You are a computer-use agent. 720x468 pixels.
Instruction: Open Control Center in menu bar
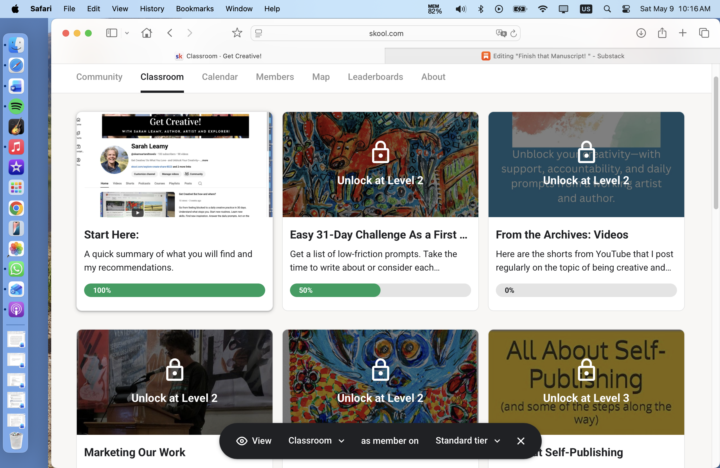tap(626, 9)
